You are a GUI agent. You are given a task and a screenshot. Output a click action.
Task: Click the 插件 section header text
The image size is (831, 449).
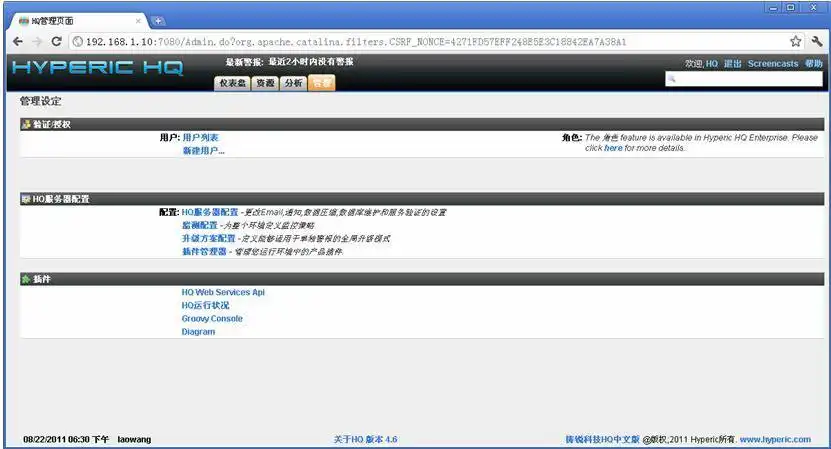[x=42, y=279]
